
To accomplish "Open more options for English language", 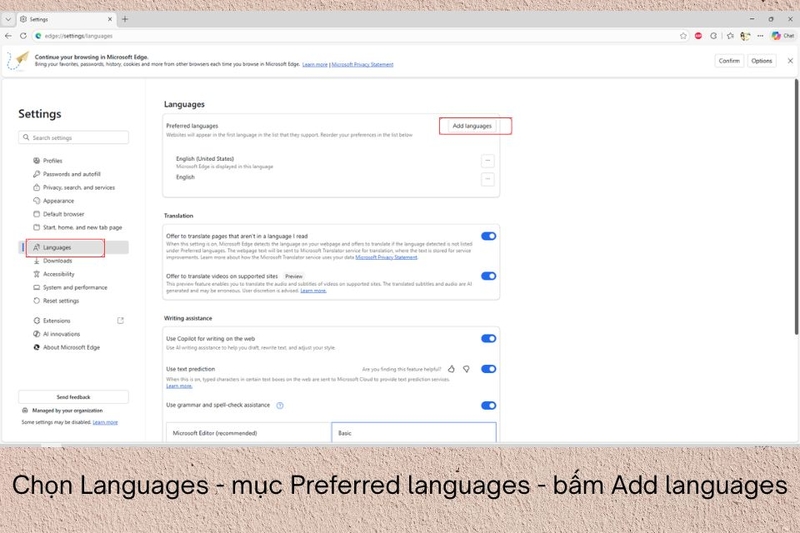I will 488,179.
